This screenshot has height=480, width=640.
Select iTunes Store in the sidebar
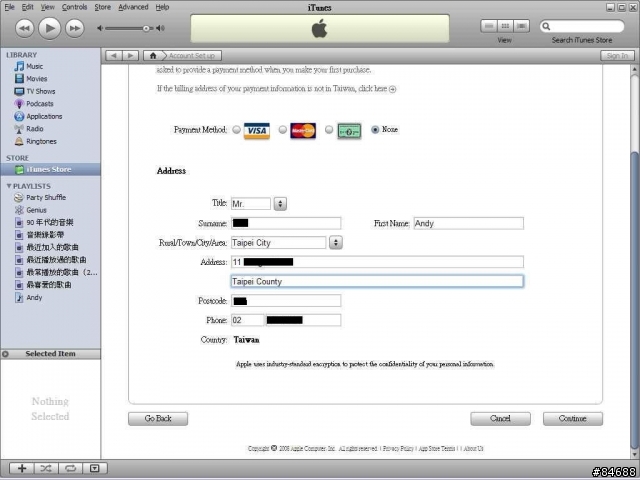(x=50, y=169)
